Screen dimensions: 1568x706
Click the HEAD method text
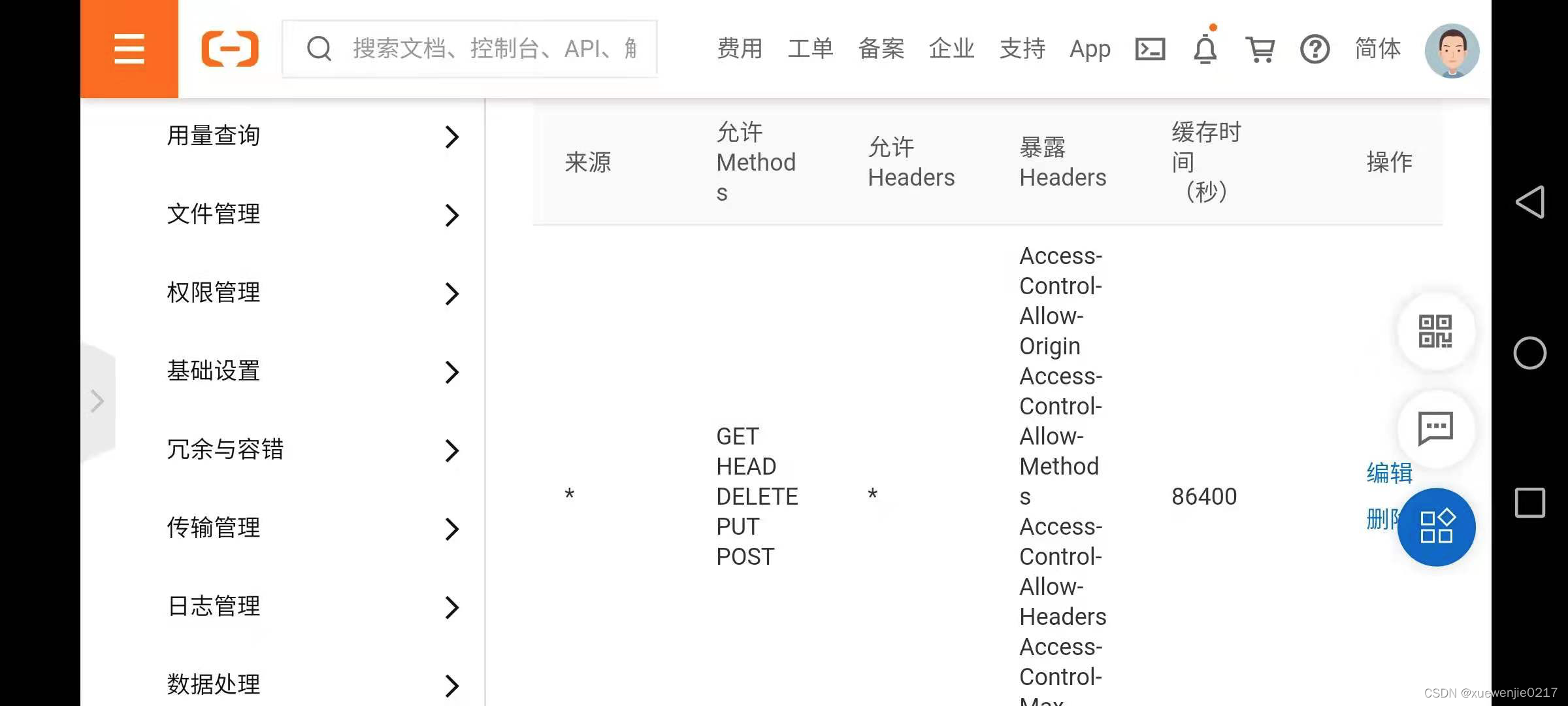click(x=745, y=467)
